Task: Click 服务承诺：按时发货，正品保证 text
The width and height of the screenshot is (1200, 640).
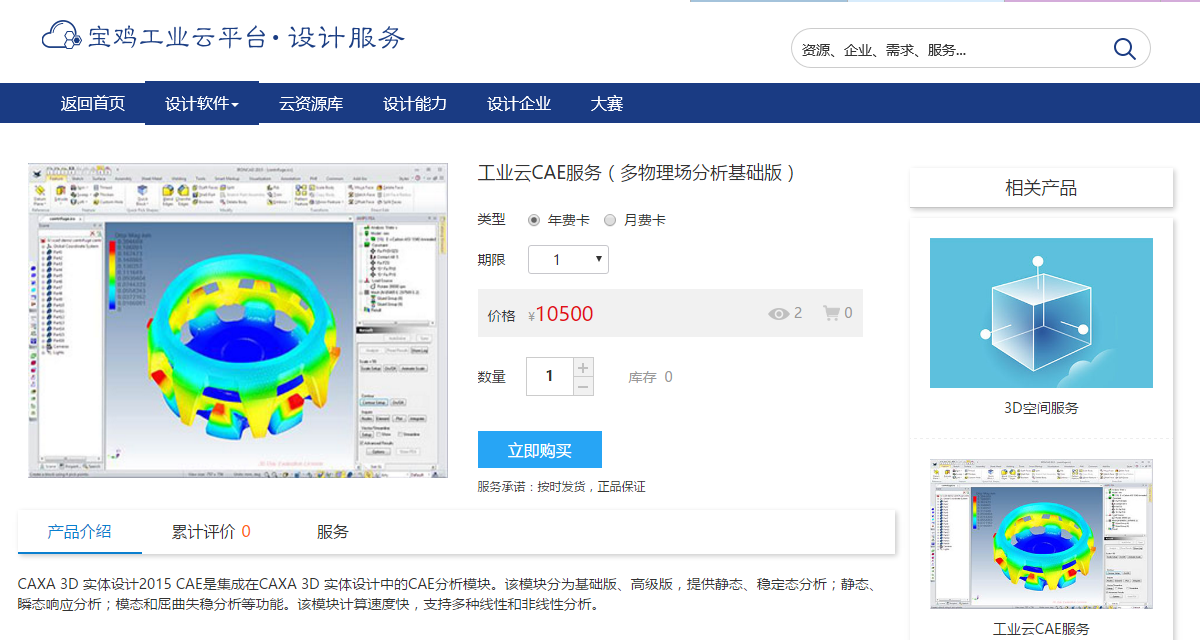Action: pos(562,487)
